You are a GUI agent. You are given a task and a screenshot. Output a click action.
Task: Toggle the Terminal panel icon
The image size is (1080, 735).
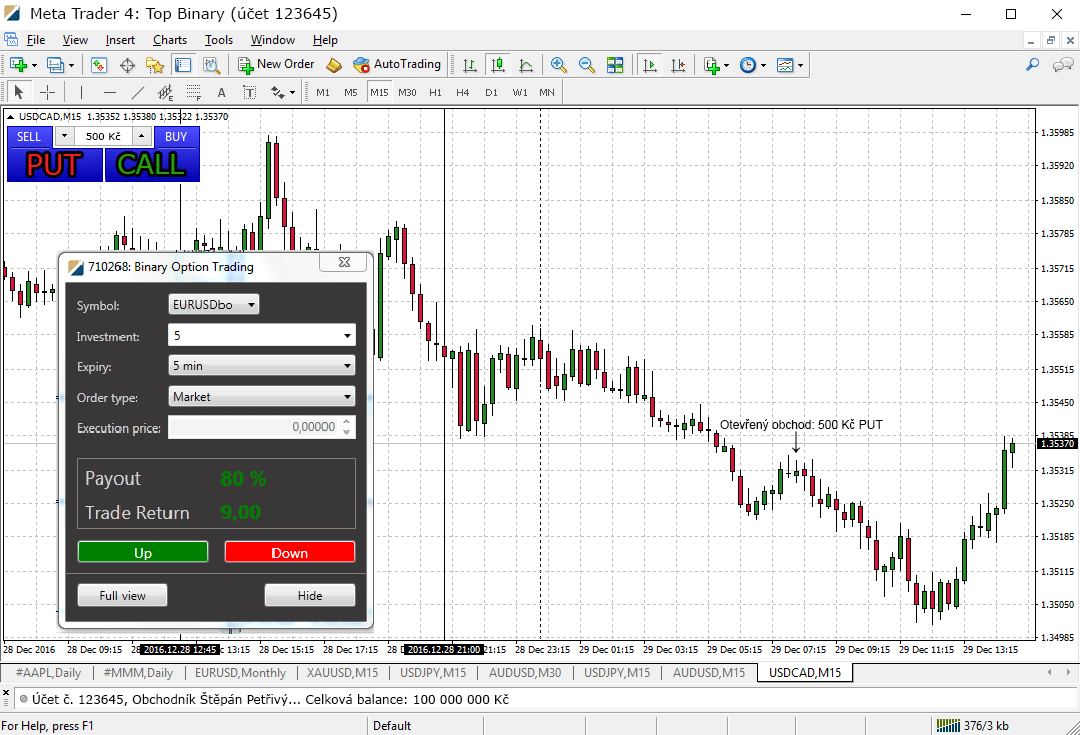point(183,65)
